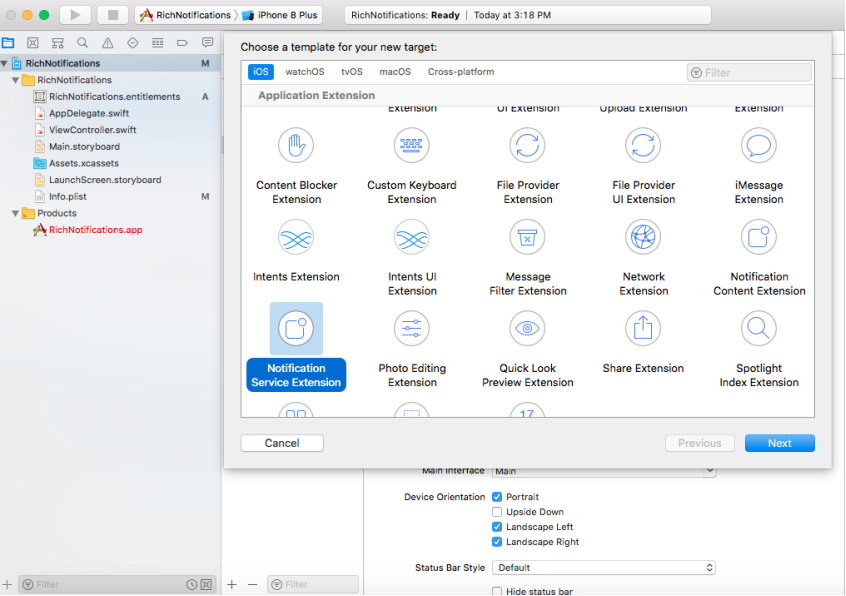Screen dimensions: 846x596
Task: Toggle source-control status filter icon
Action: (206, 584)
